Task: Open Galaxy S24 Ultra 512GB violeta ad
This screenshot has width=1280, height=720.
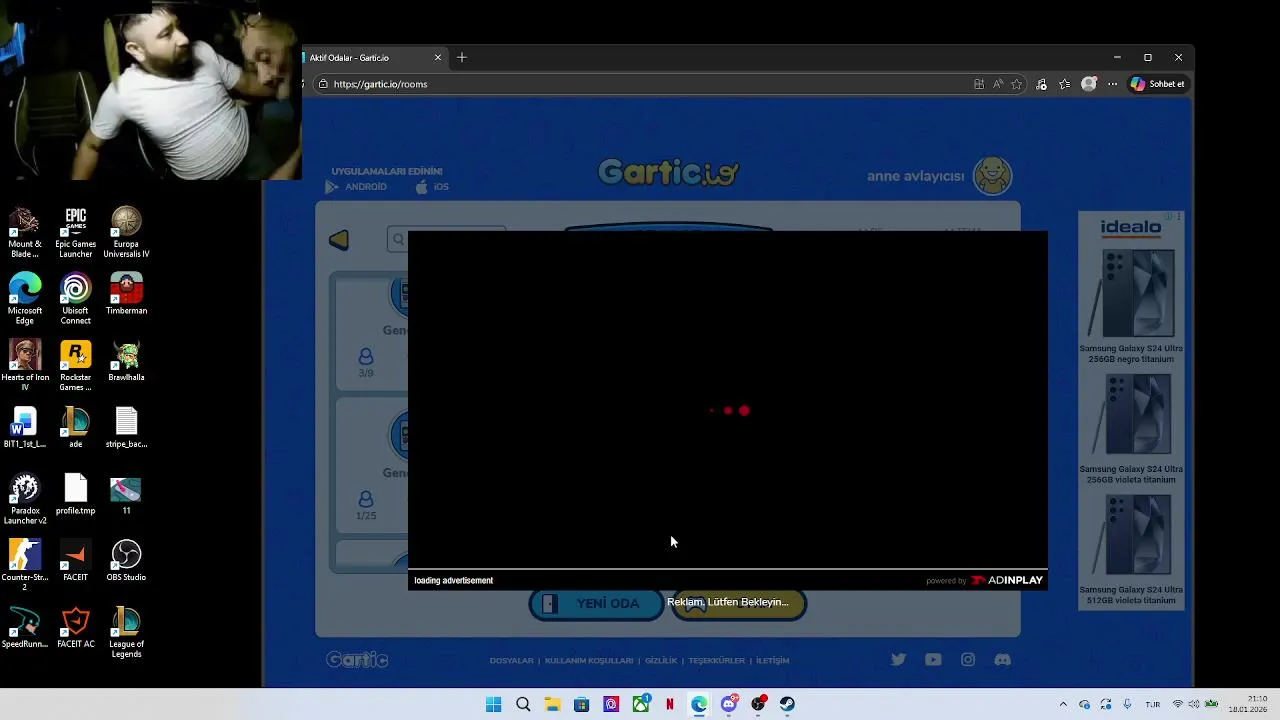Action: (1131, 549)
